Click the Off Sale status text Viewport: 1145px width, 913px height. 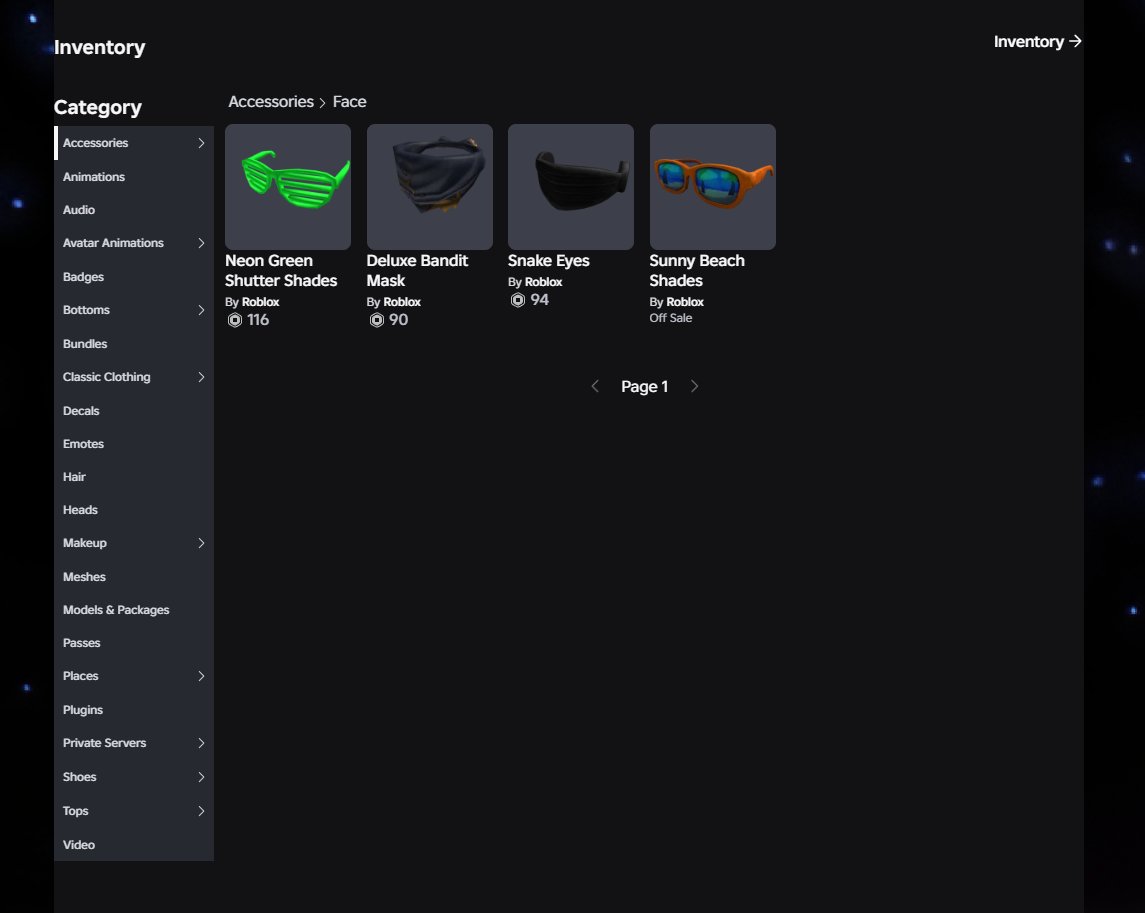point(670,318)
